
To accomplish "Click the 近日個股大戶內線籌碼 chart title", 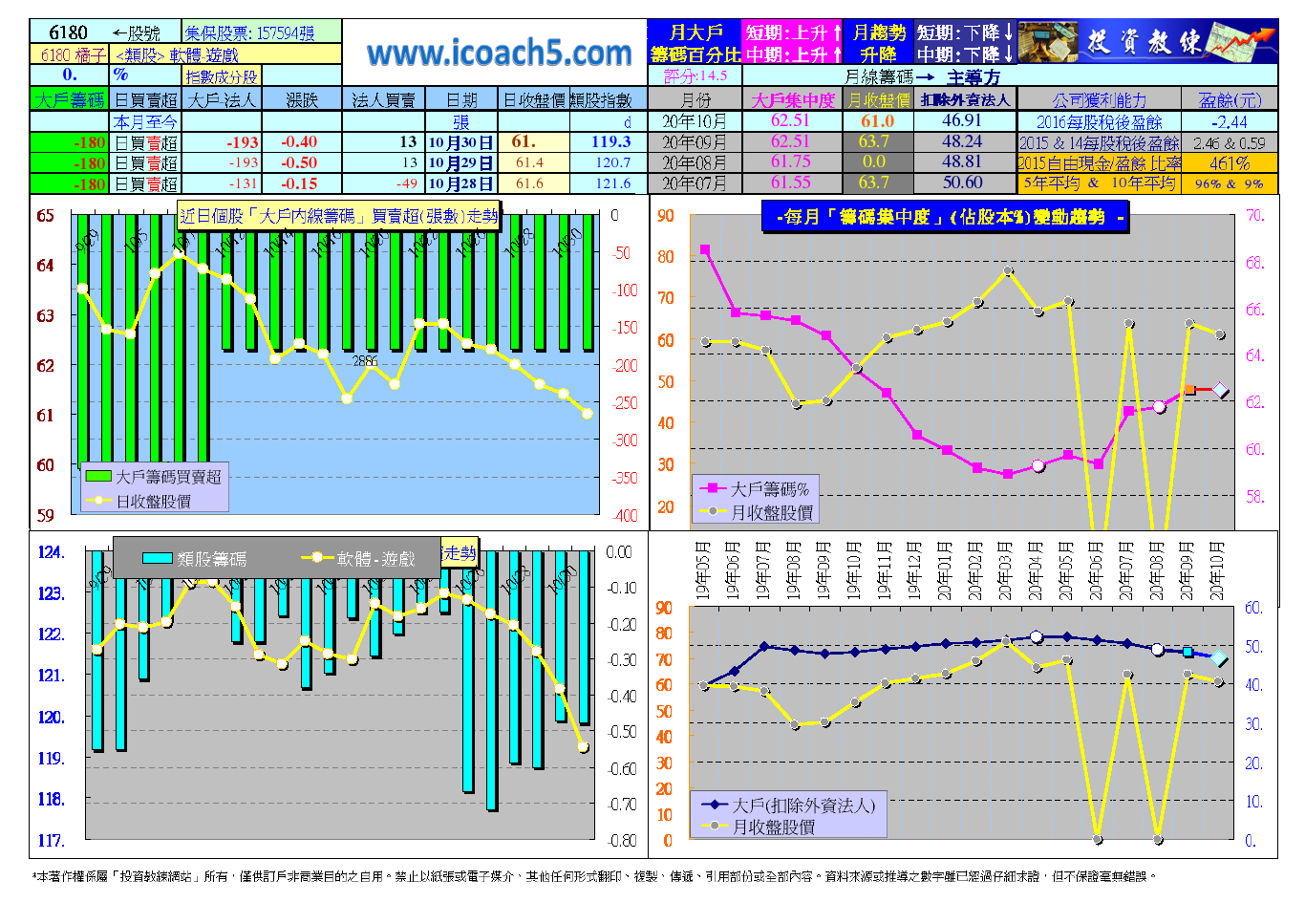I will pyautogui.click(x=339, y=216).
